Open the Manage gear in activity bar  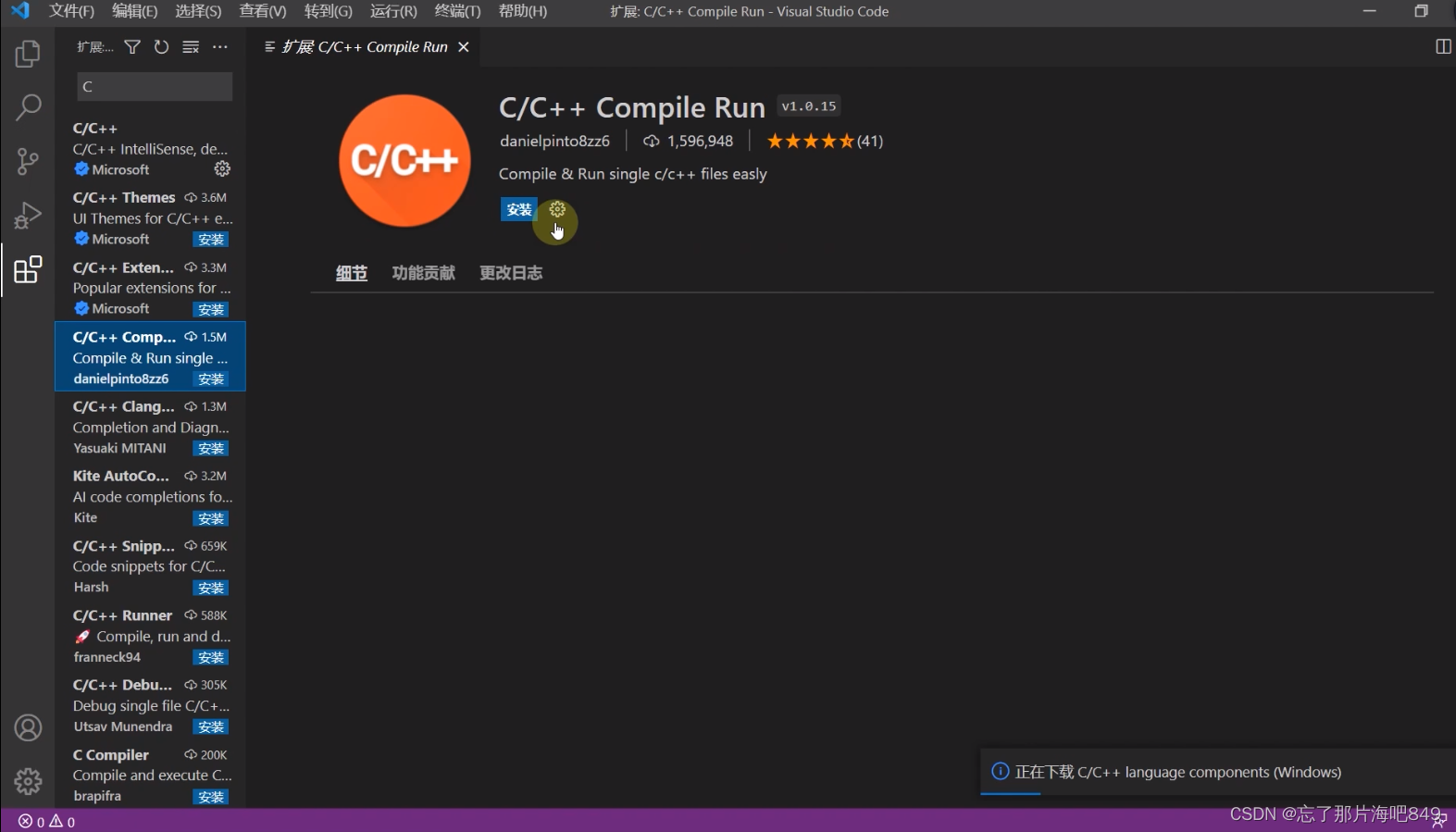(x=28, y=781)
